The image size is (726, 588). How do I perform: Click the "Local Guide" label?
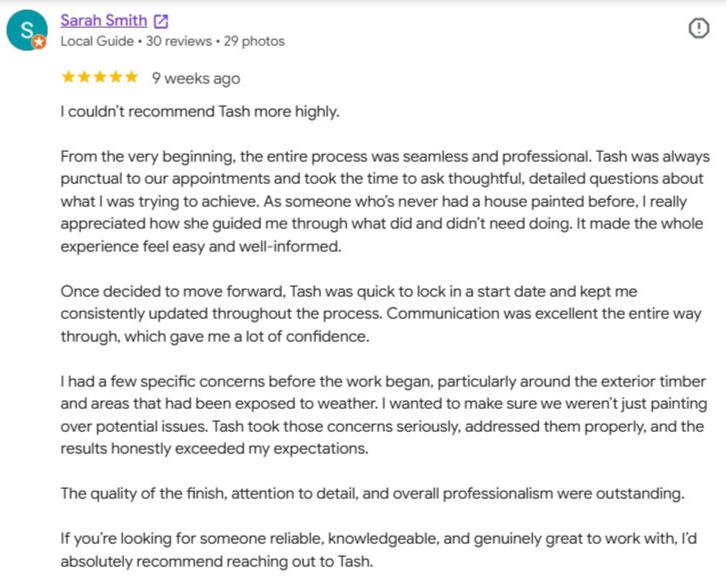[x=97, y=41]
